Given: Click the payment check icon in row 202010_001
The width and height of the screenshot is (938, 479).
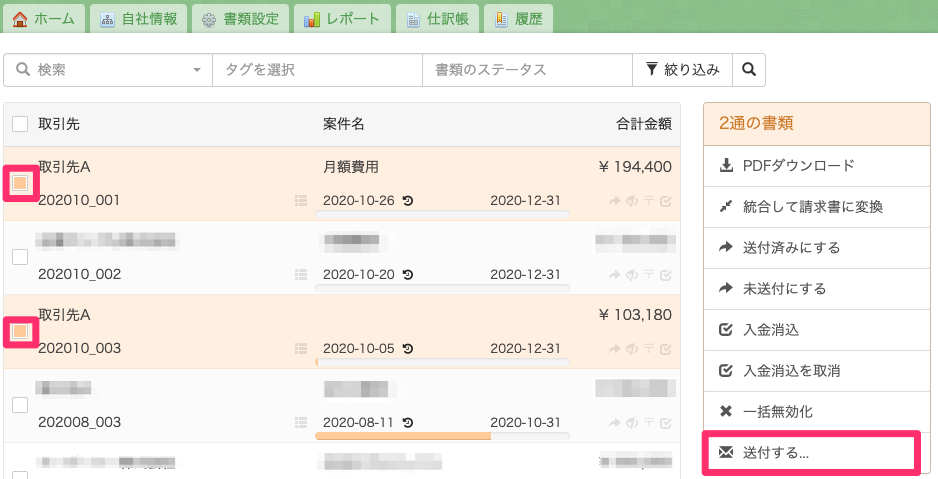Looking at the screenshot, I should pos(666,201).
